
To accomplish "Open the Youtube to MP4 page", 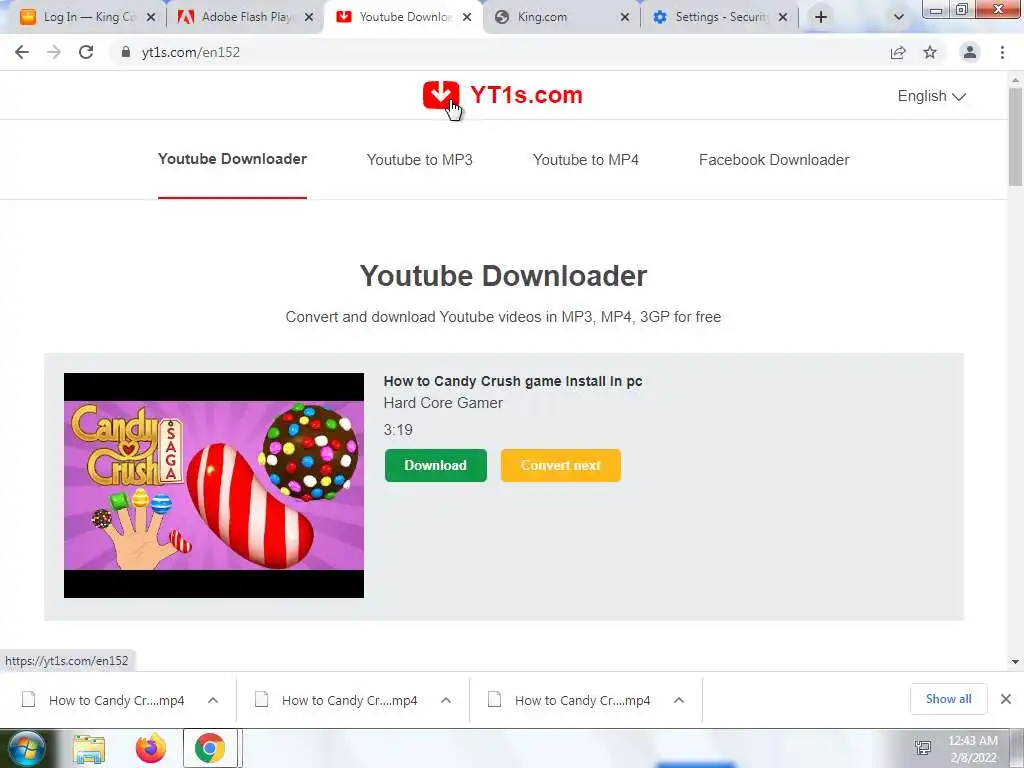I will (x=586, y=160).
